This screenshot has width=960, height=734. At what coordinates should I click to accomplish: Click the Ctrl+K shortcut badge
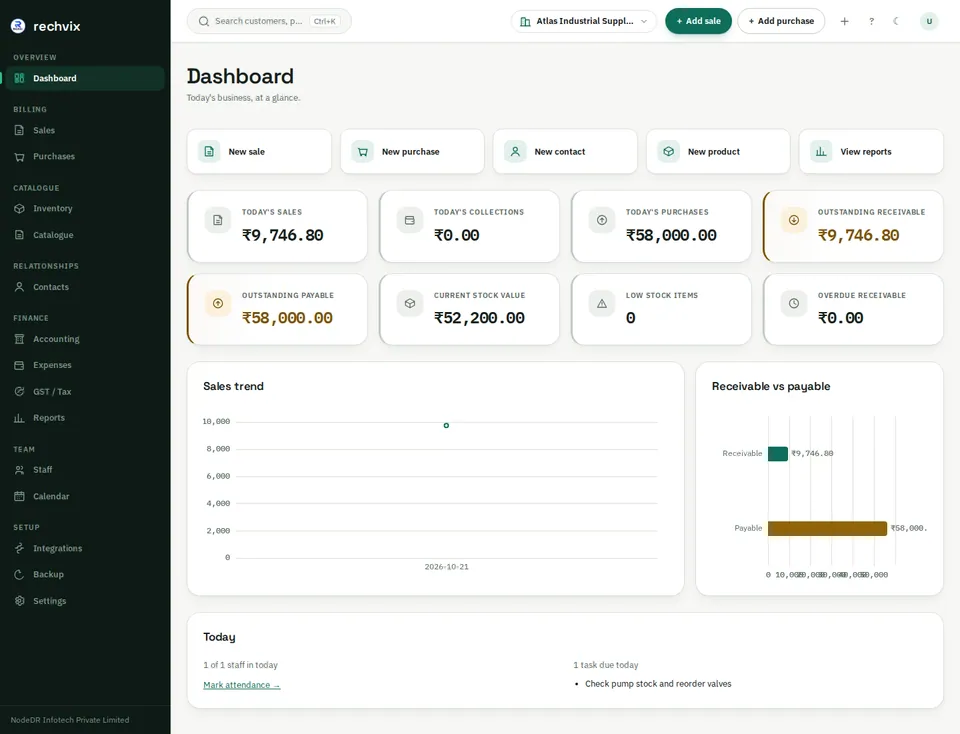[324, 21]
